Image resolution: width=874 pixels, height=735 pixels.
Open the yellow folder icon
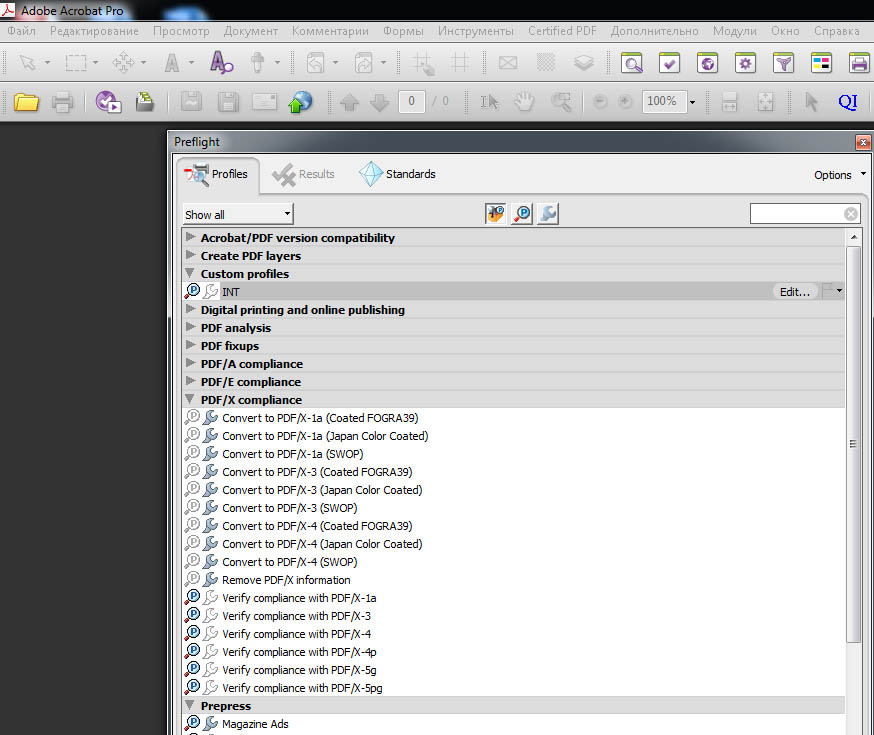click(26, 102)
